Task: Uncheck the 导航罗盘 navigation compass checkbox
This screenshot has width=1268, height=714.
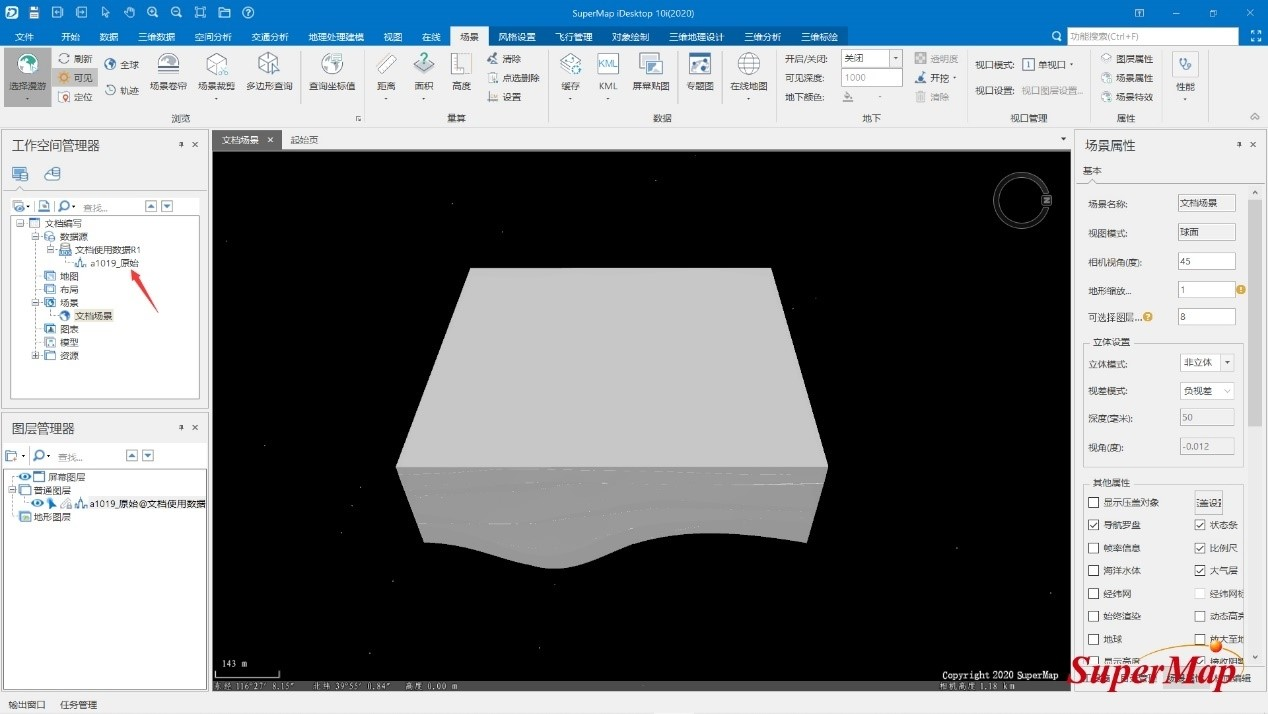Action: 1093,525
